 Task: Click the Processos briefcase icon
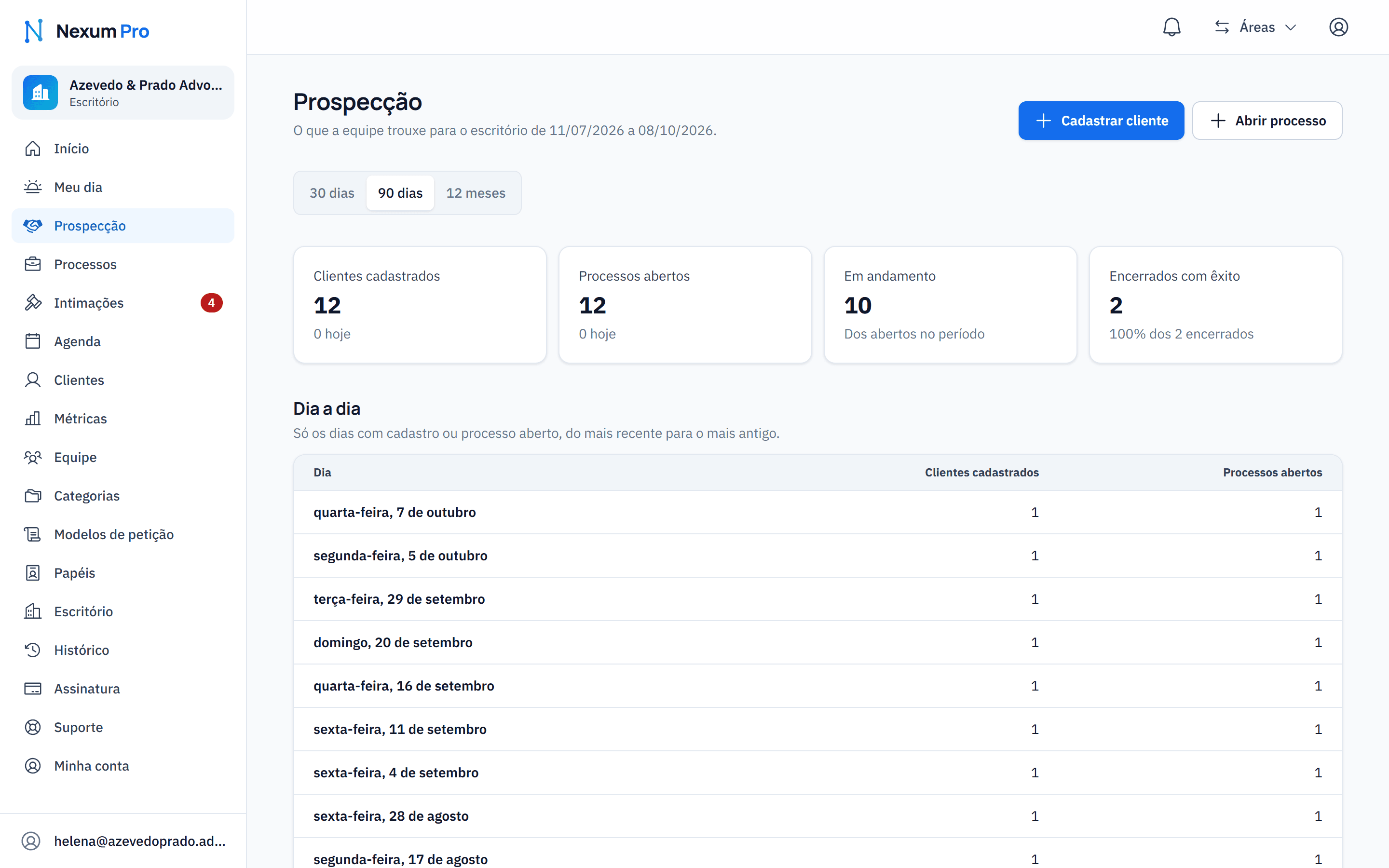33,264
